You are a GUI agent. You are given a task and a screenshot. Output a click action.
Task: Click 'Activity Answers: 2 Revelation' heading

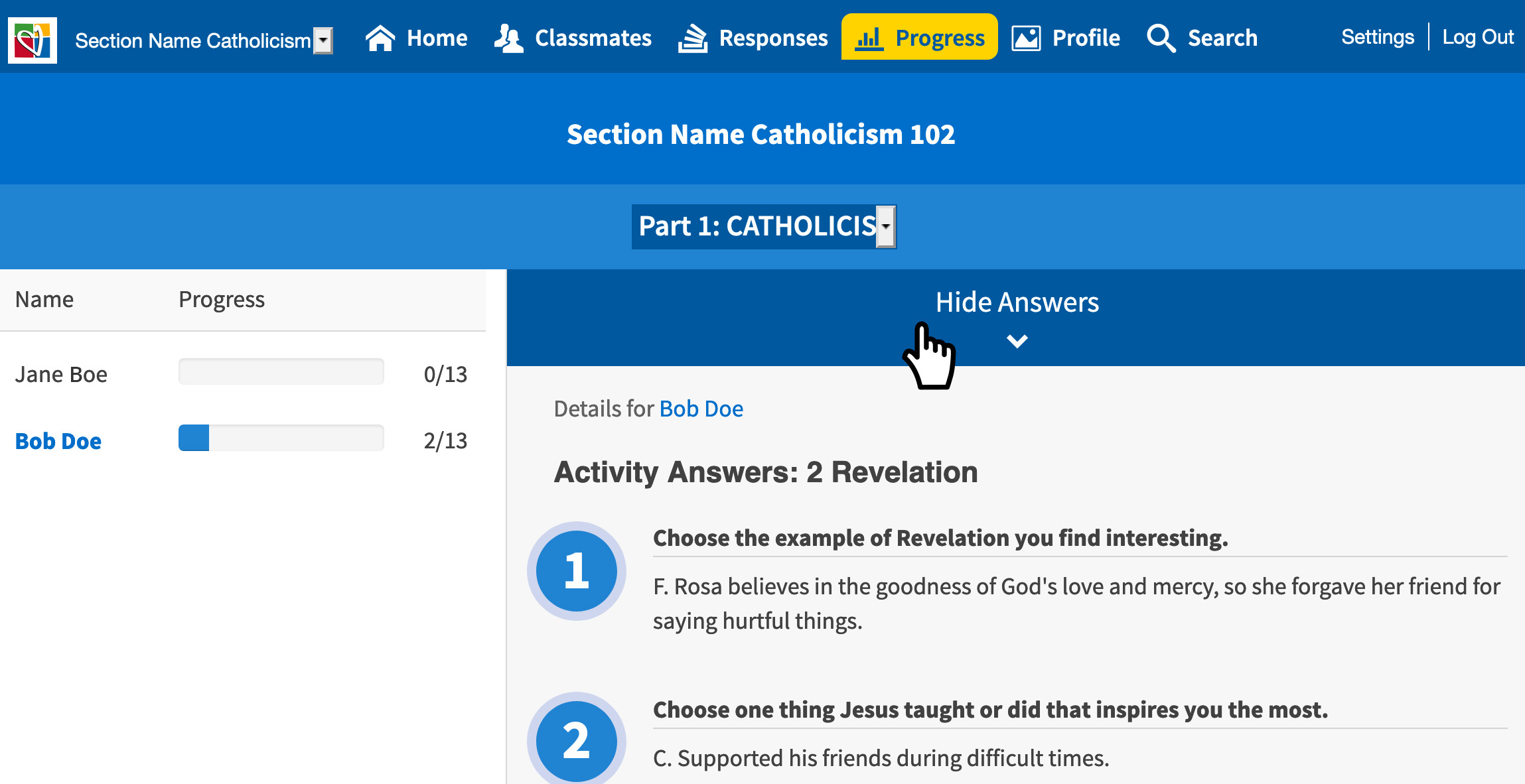[766, 472]
